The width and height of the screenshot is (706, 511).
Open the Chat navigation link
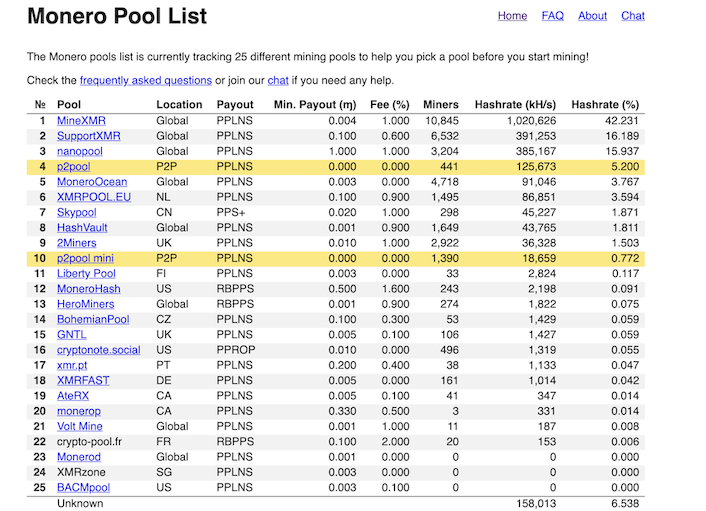[x=633, y=16]
